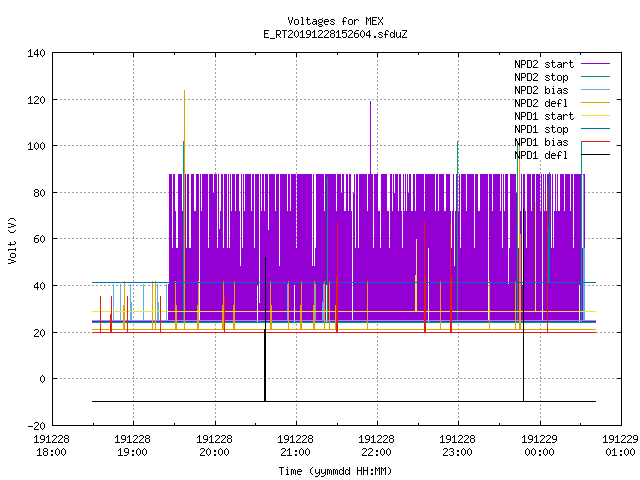Click the red NPD1 bias legend line

click(x=596, y=142)
